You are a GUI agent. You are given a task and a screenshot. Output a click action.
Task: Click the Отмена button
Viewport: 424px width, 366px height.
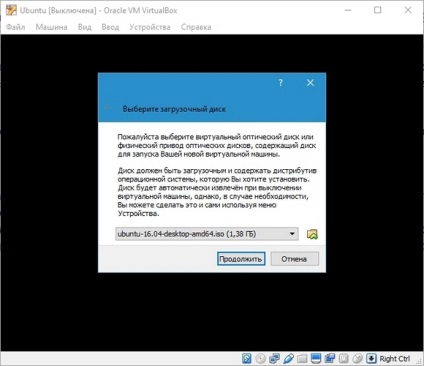pos(294,259)
